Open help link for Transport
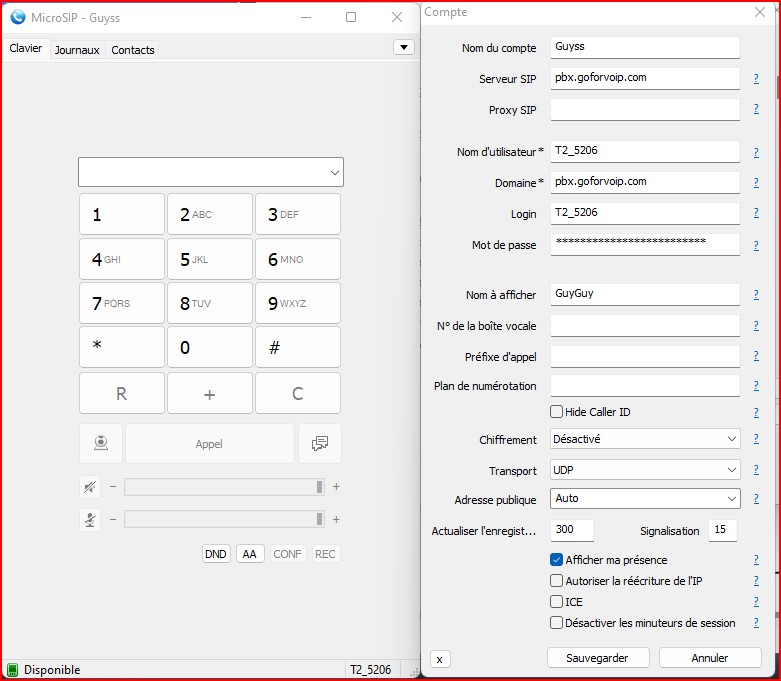781x681 pixels. (756, 470)
